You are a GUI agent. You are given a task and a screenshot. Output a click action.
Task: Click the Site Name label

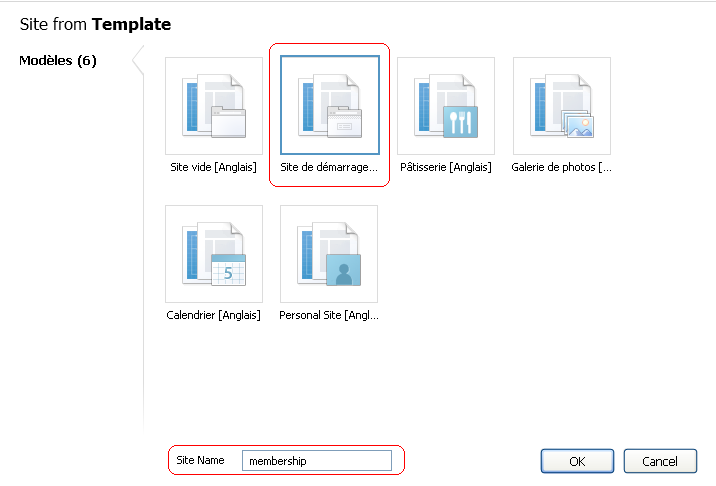200,461
